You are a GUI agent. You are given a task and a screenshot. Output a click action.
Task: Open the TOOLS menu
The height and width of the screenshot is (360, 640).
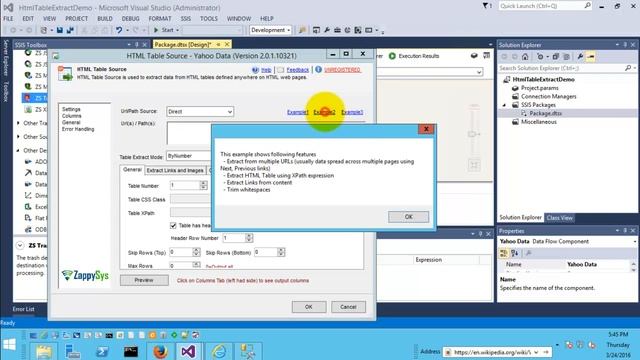[209, 19]
